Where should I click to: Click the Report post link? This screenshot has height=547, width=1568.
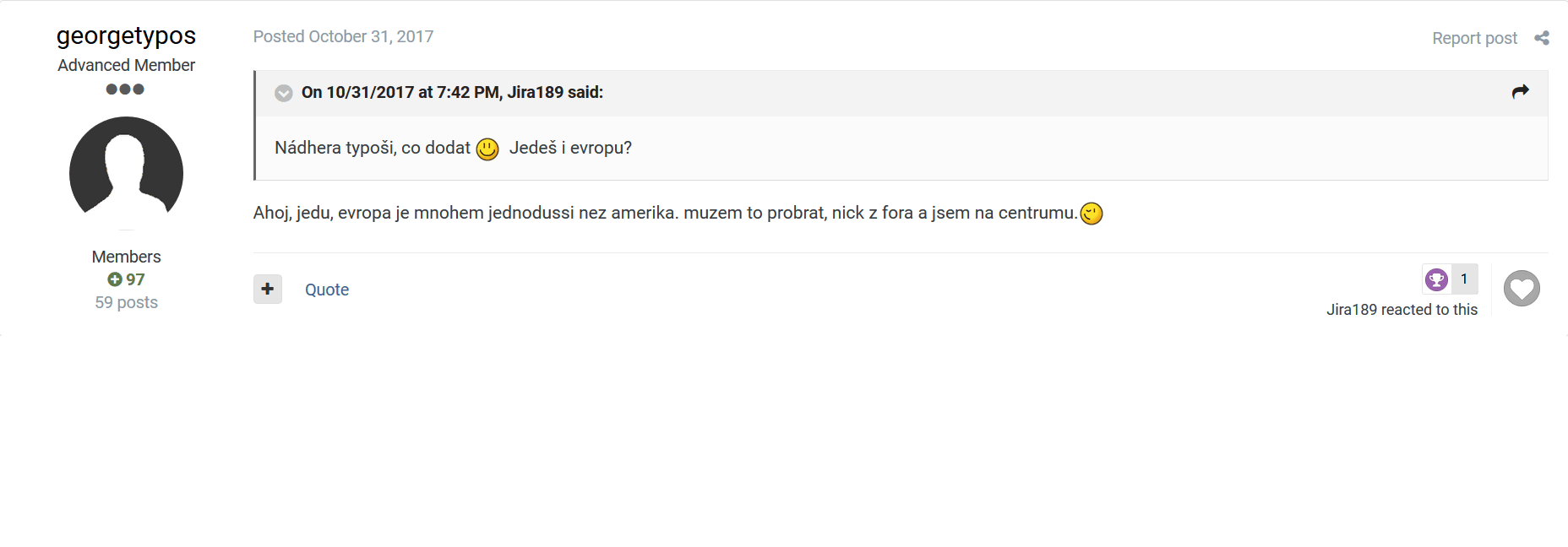[1474, 38]
